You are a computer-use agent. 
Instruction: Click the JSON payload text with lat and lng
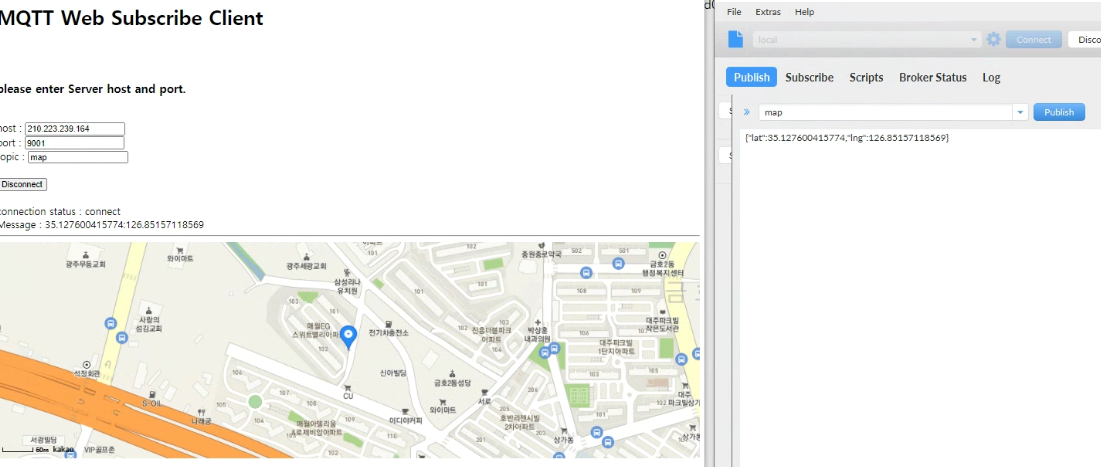click(x=847, y=138)
